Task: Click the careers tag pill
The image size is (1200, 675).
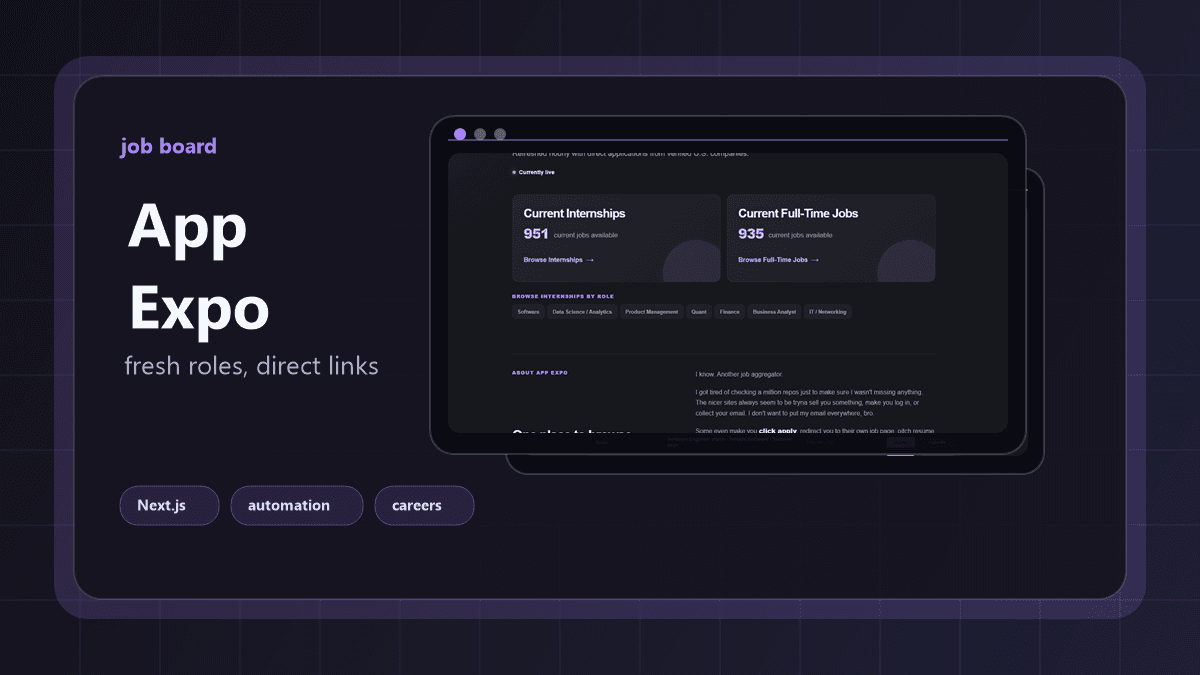Action: (x=424, y=505)
